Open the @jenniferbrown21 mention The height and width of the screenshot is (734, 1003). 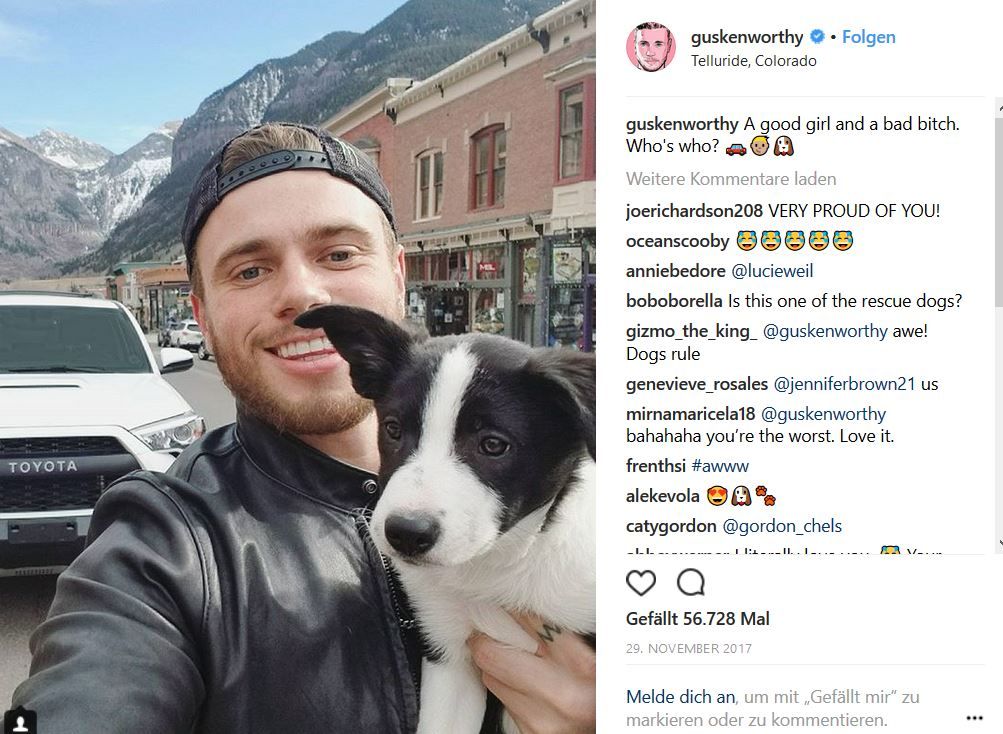pos(844,384)
